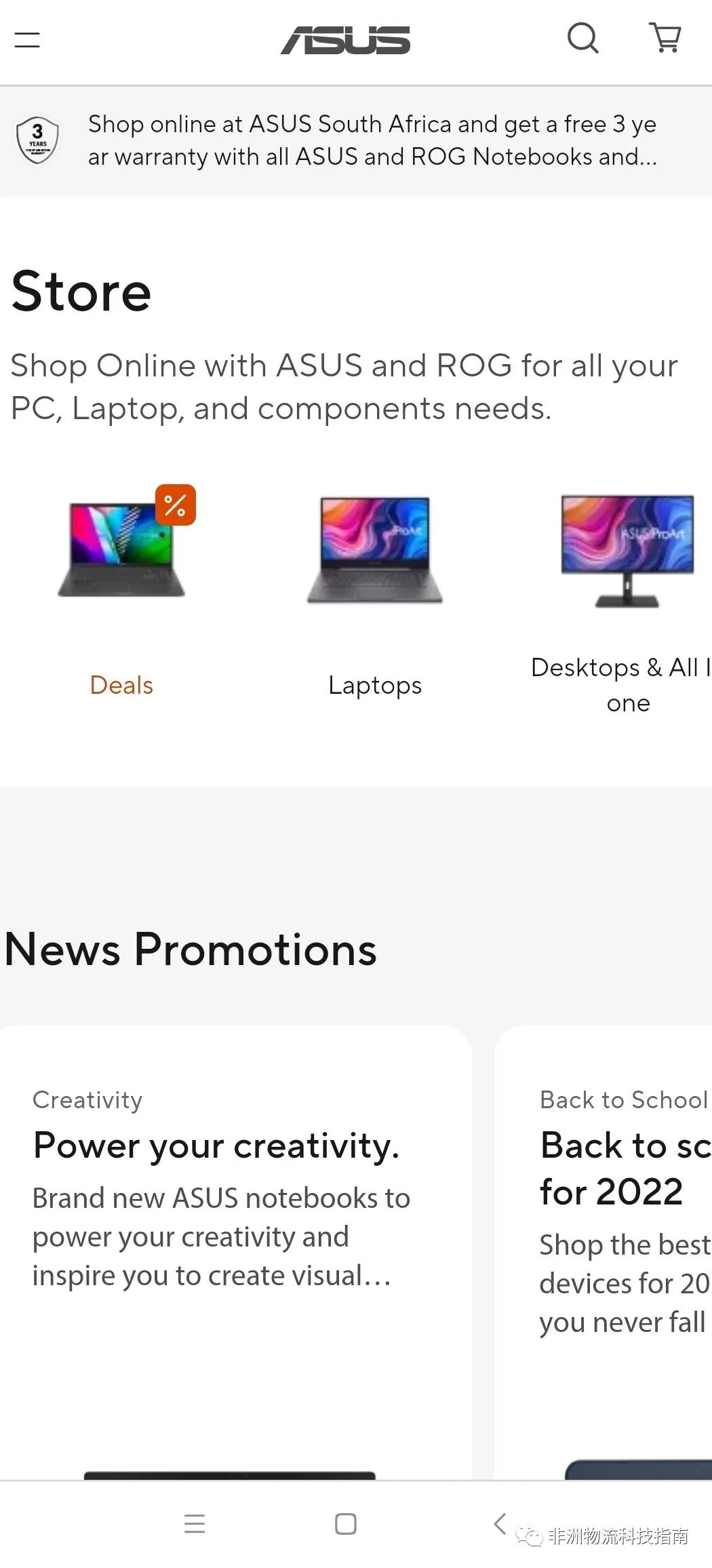This screenshot has width=712, height=1568.
Task: Tap Android recent apps icon
Action: (195, 1523)
